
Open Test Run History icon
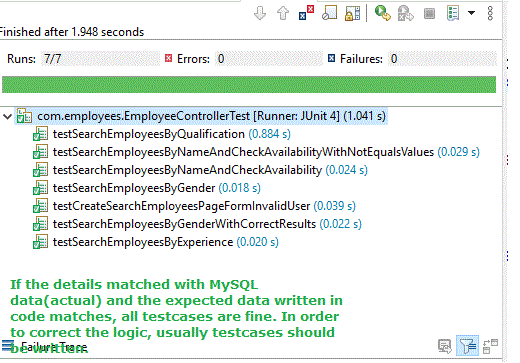click(453, 13)
